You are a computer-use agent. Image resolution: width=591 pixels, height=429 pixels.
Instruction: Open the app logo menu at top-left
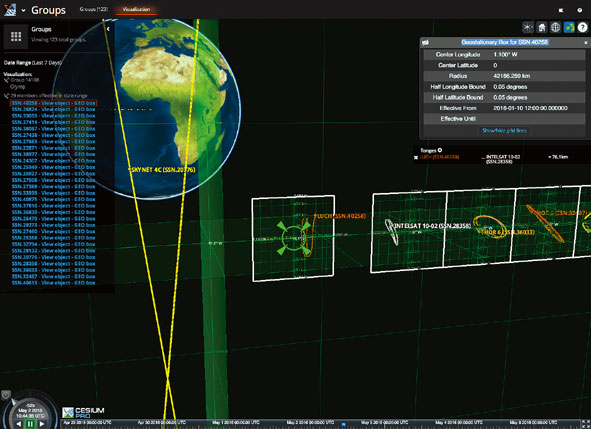(x=10, y=10)
